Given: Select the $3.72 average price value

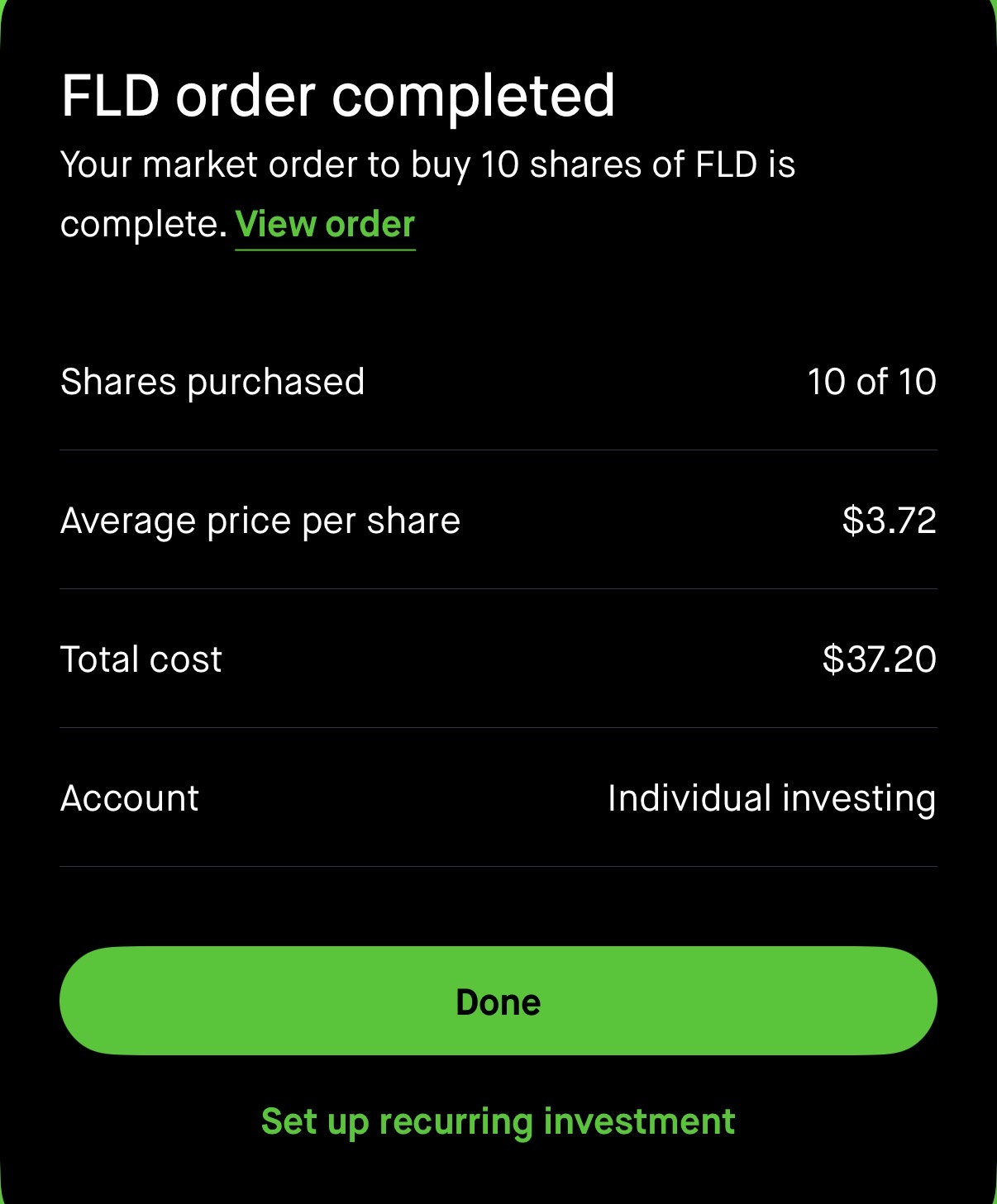Looking at the screenshot, I should click(889, 521).
